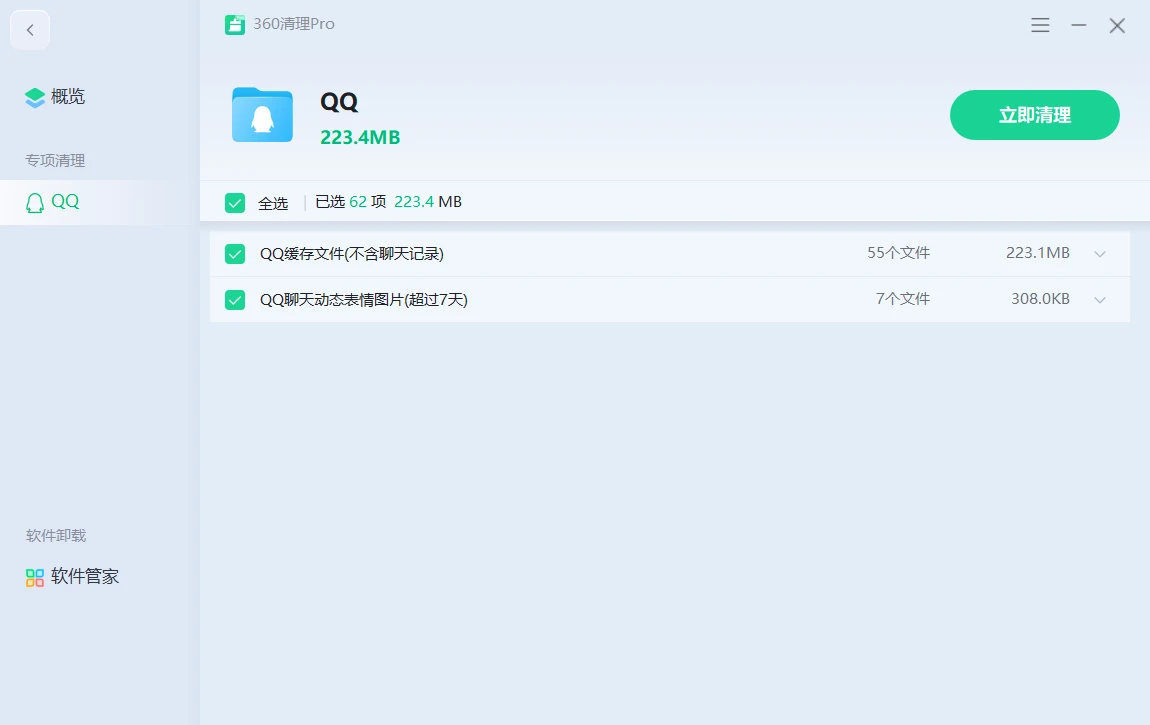The height and width of the screenshot is (725, 1150).
Task: Click the back arrow button
Action: (30, 30)
